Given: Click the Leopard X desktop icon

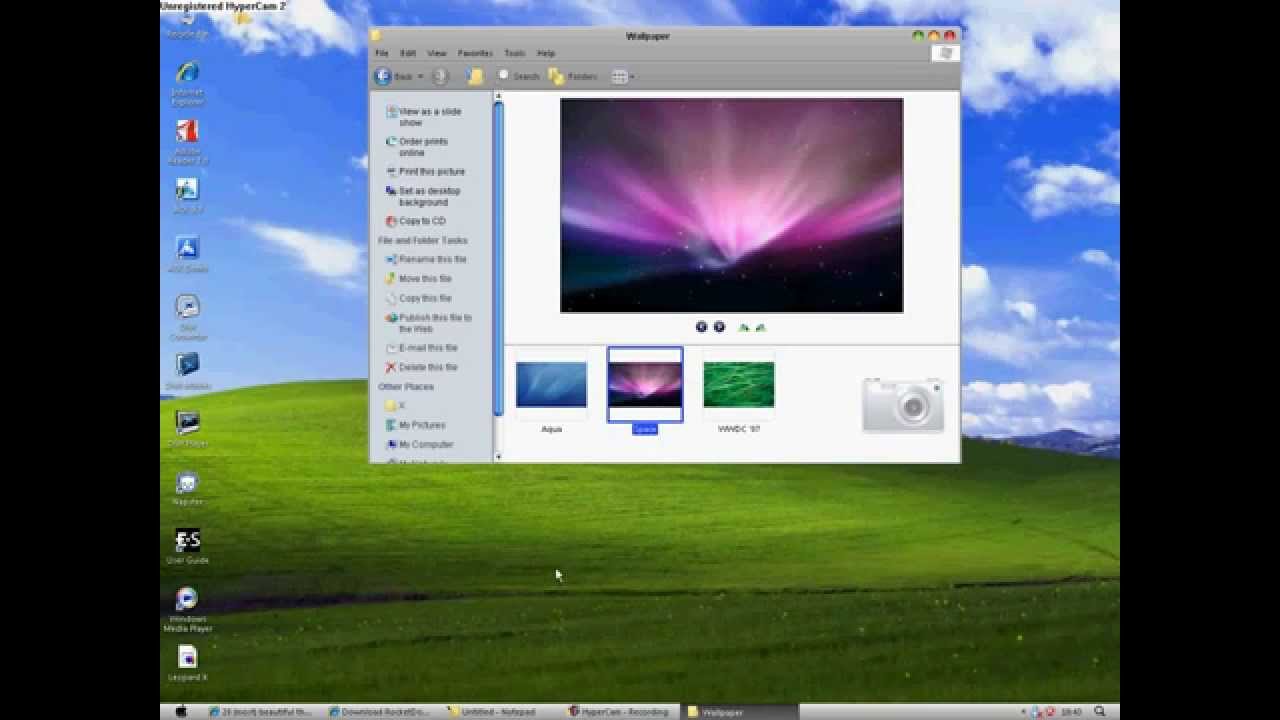Looking at the screenshot, I should 187,663.
